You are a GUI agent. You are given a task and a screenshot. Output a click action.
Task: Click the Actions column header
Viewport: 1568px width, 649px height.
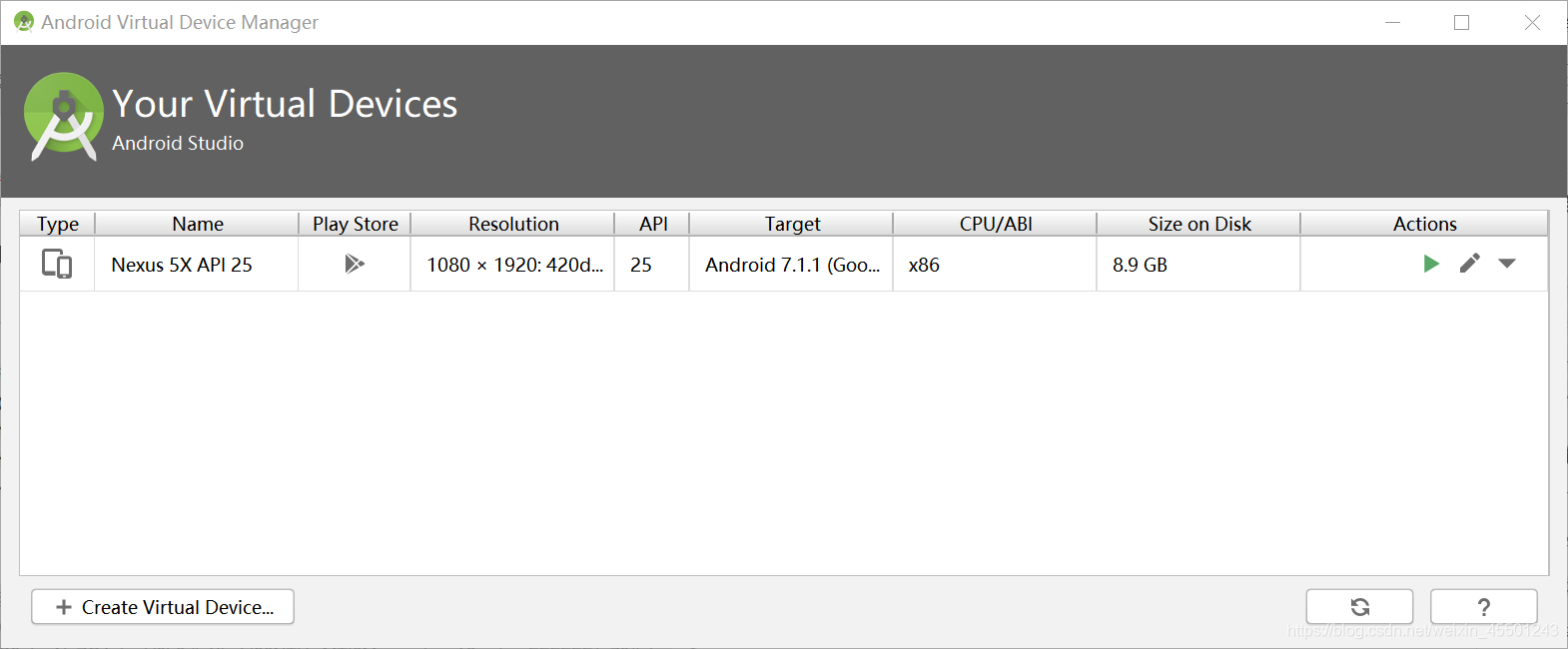point(1424,224)
